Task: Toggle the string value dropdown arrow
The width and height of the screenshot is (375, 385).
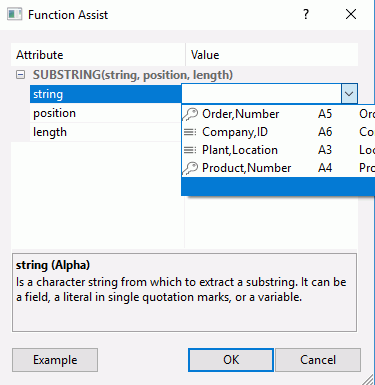Action: coord(349,94)
